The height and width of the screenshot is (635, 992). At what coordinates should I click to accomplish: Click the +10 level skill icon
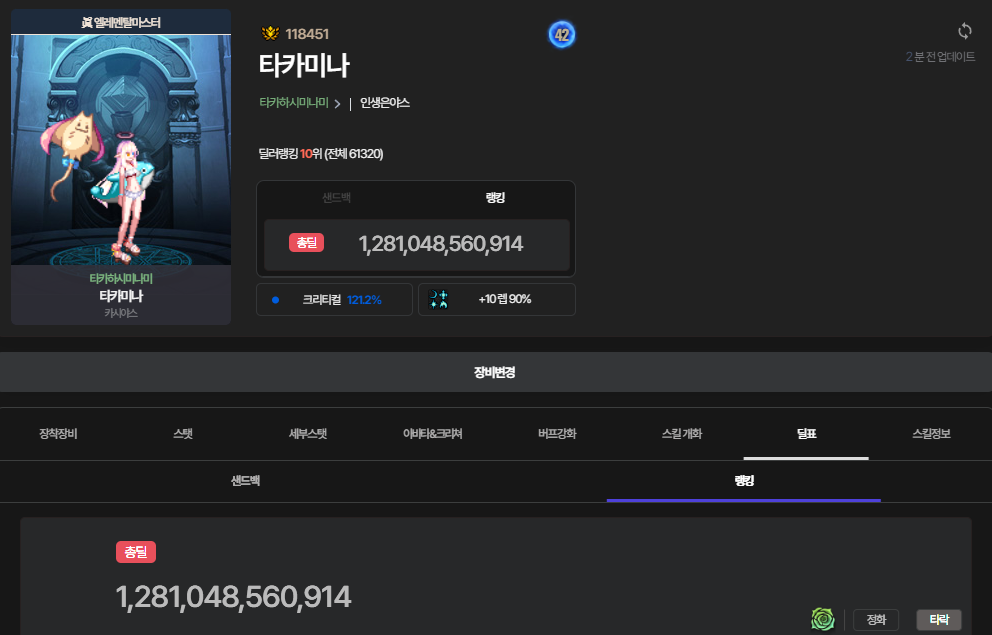pyautogui.click(x=438, y=299)
